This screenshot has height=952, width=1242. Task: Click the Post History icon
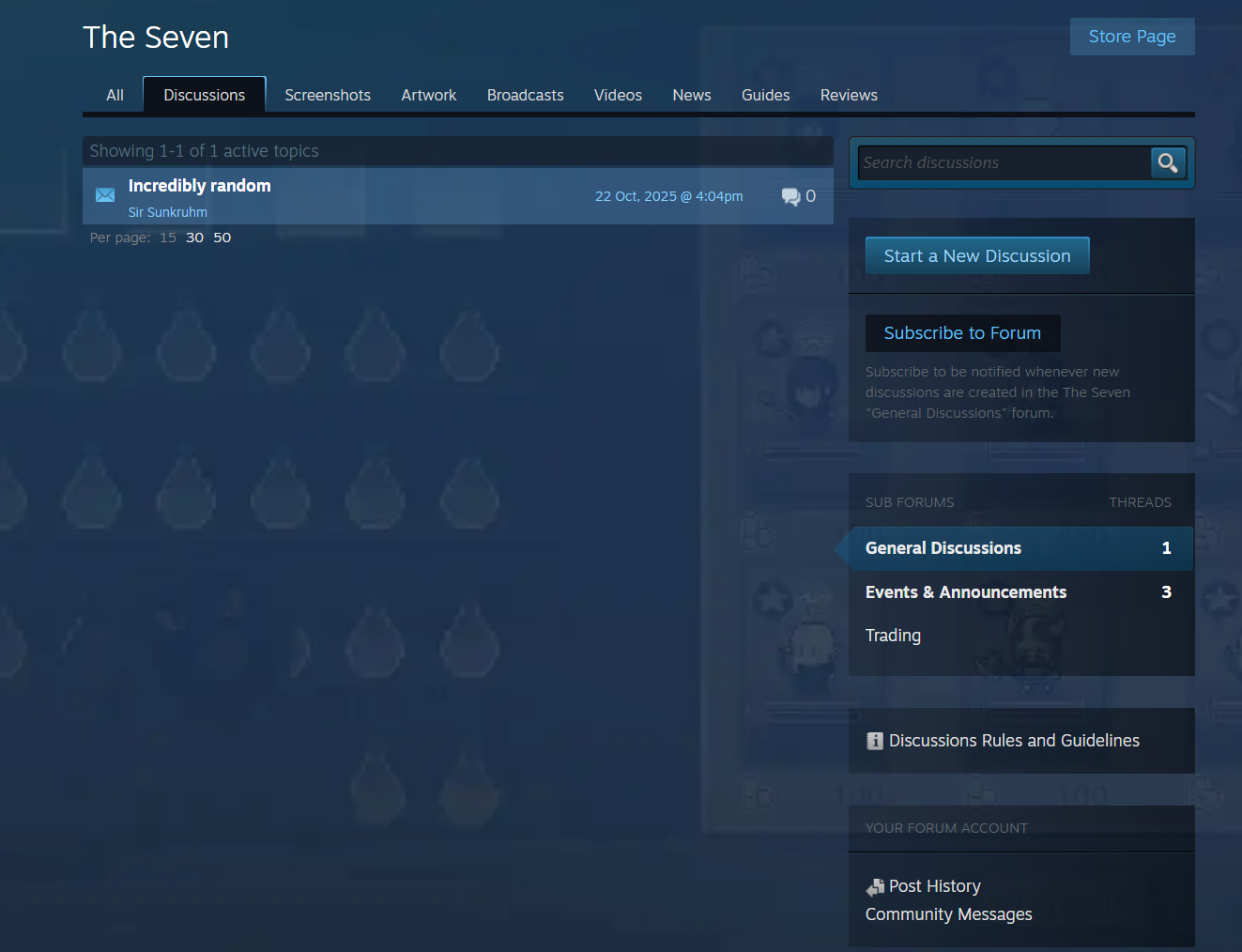coord(875,887)
